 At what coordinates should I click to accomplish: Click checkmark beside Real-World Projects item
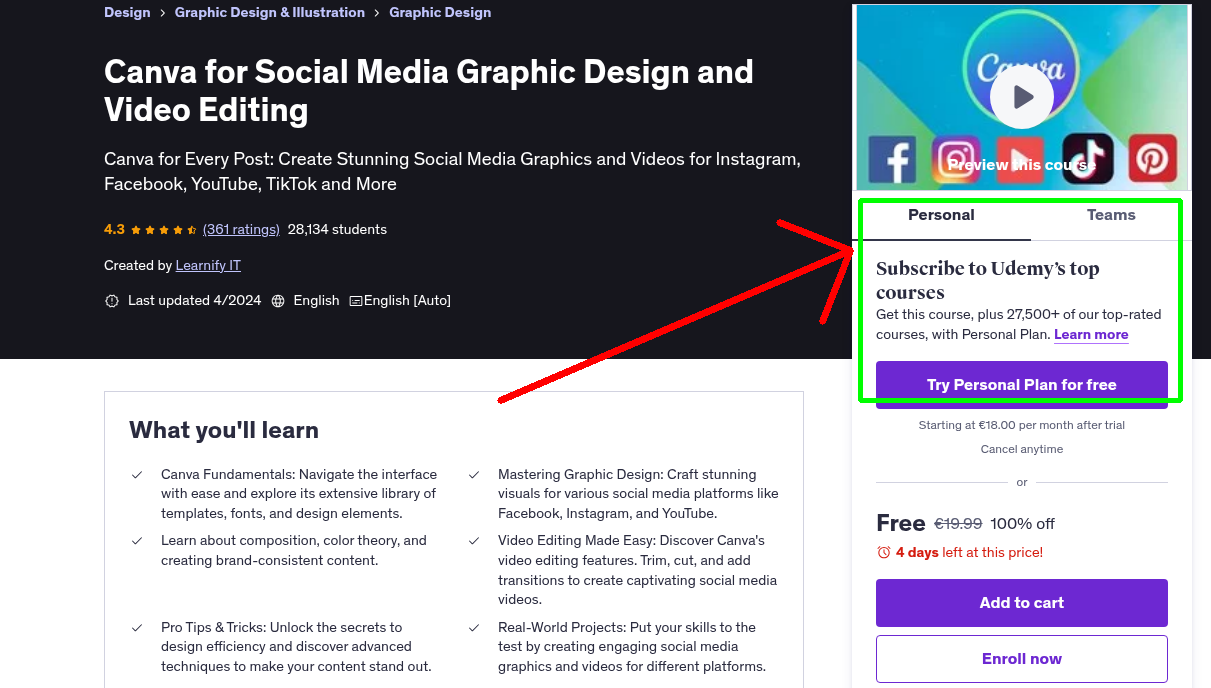click(474, 628)
